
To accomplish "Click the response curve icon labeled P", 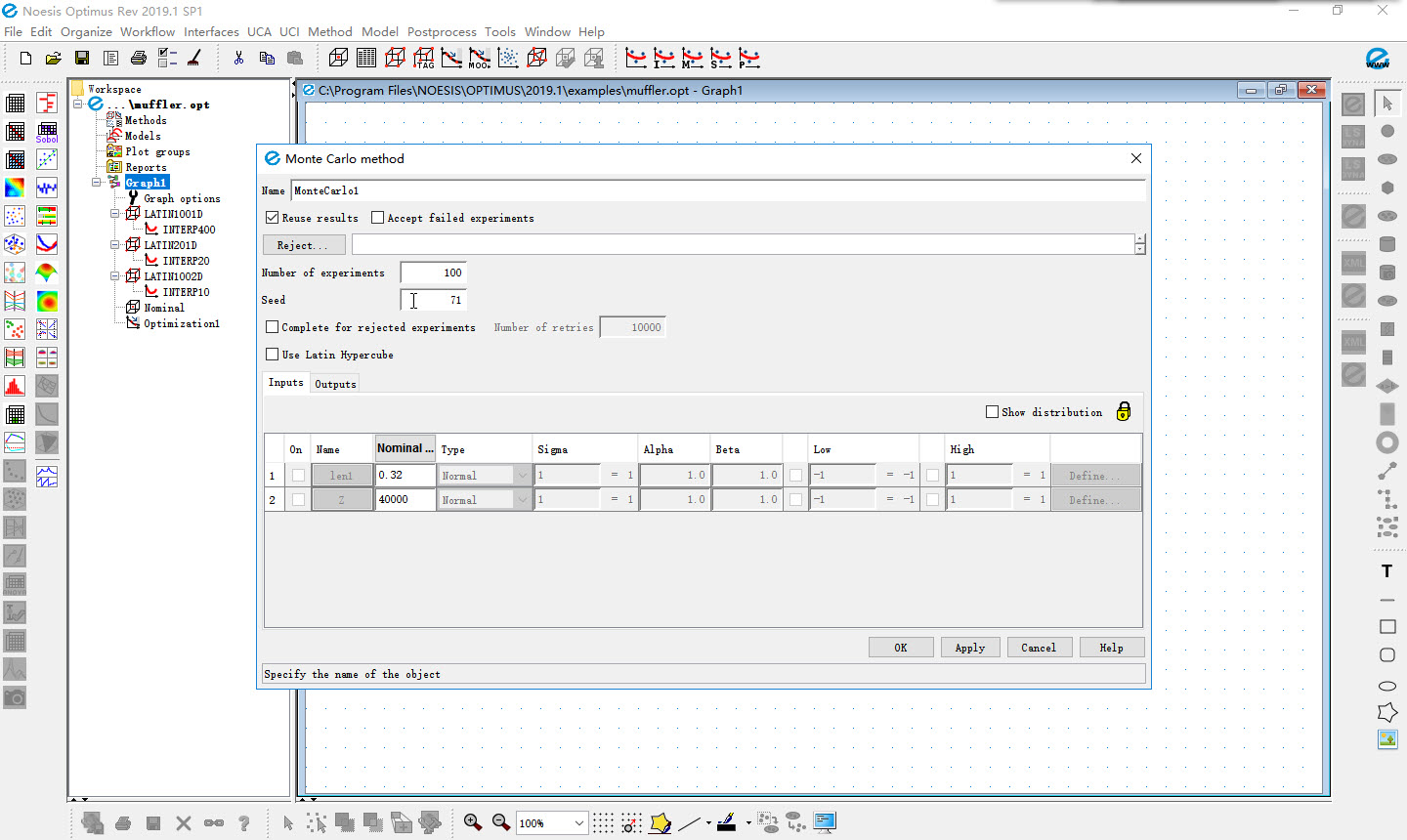I will tap(749, 59).
